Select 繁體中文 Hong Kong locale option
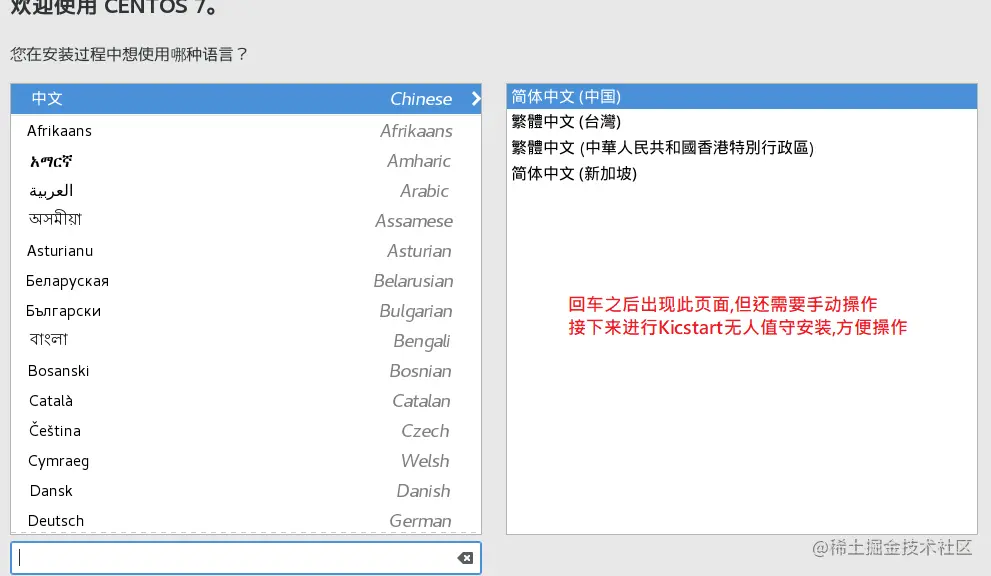991x576 pixels. pyautogui.click(x=741, y=147)
